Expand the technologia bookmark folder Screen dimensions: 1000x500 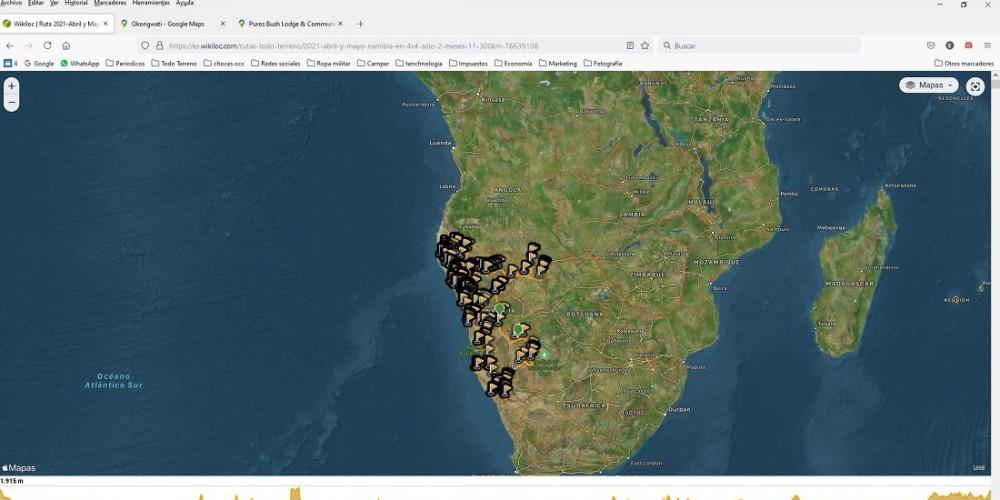419,63
